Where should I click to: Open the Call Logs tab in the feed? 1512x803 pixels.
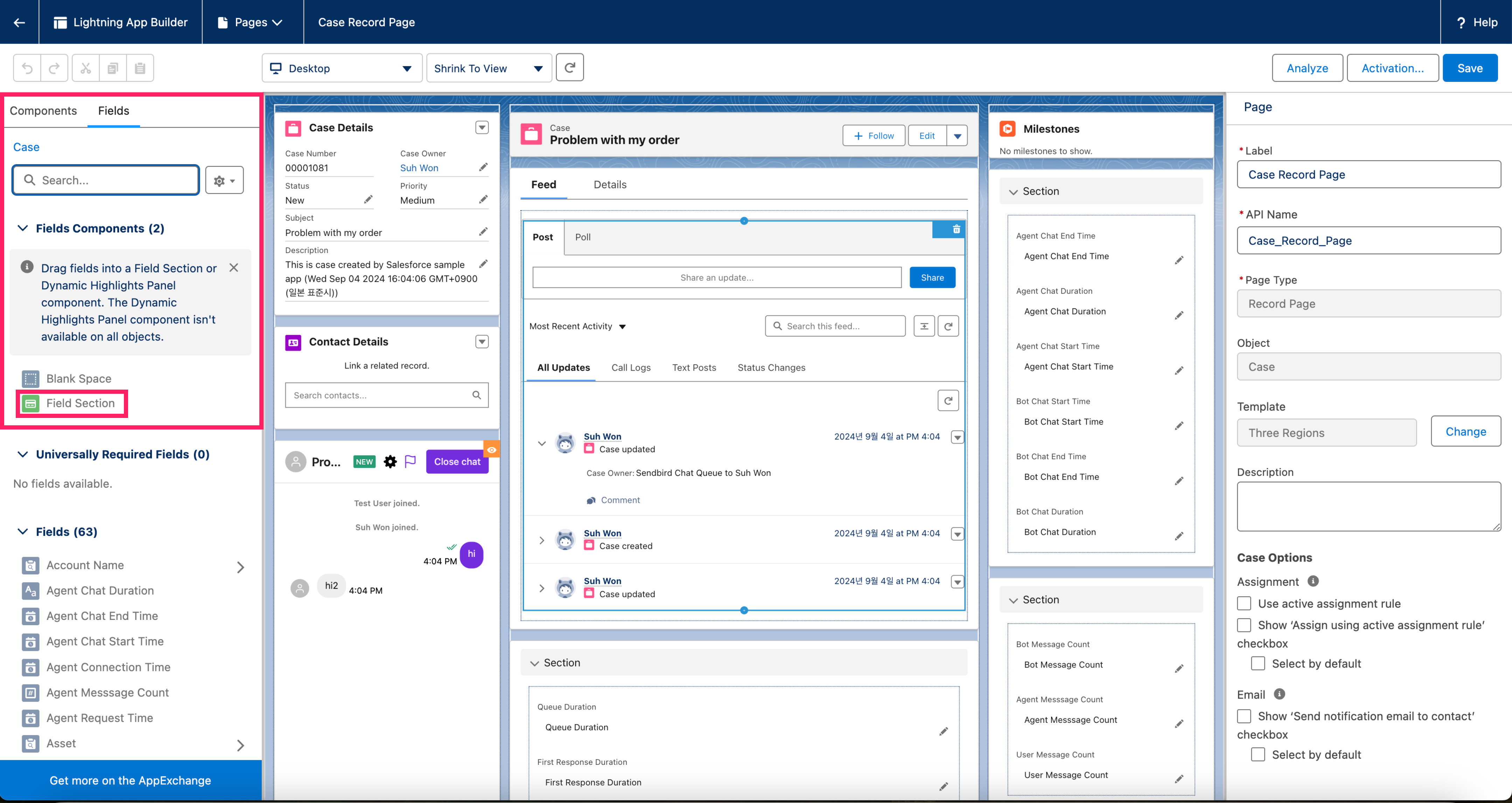click(631, 368)
